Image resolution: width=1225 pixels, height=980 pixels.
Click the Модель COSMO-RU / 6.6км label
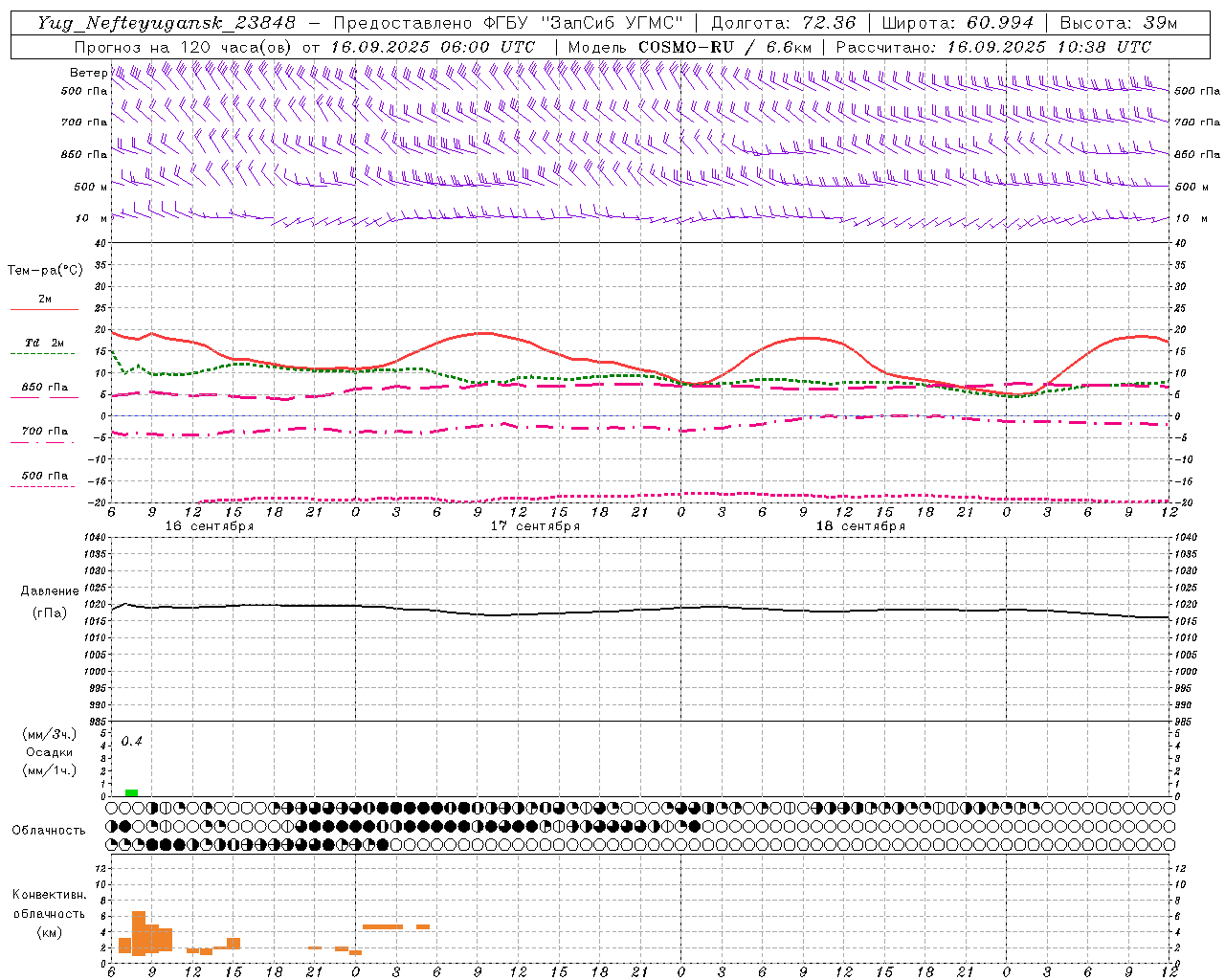coord(689,47)
